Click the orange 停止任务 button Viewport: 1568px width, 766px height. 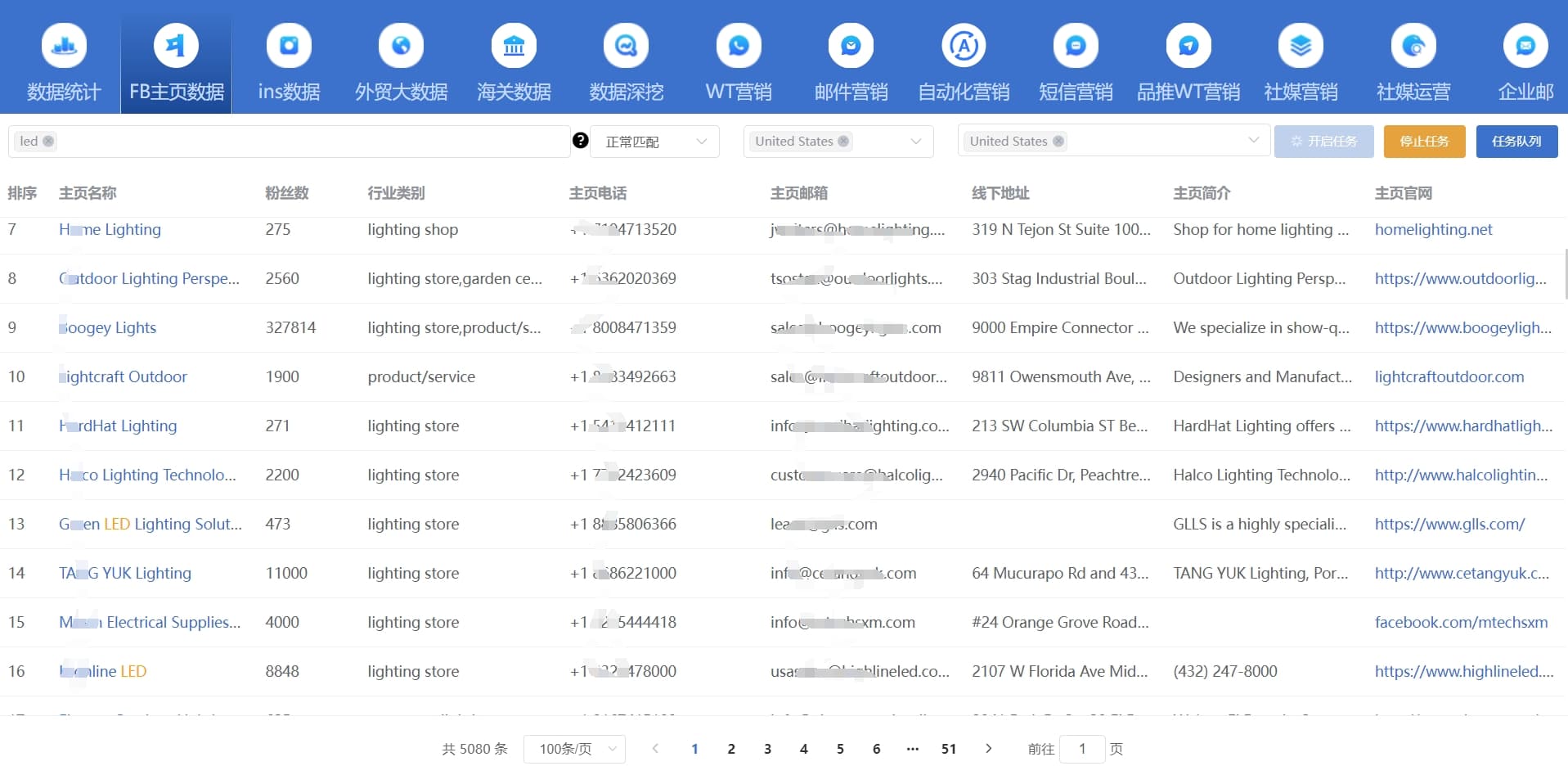(1424, 141)
